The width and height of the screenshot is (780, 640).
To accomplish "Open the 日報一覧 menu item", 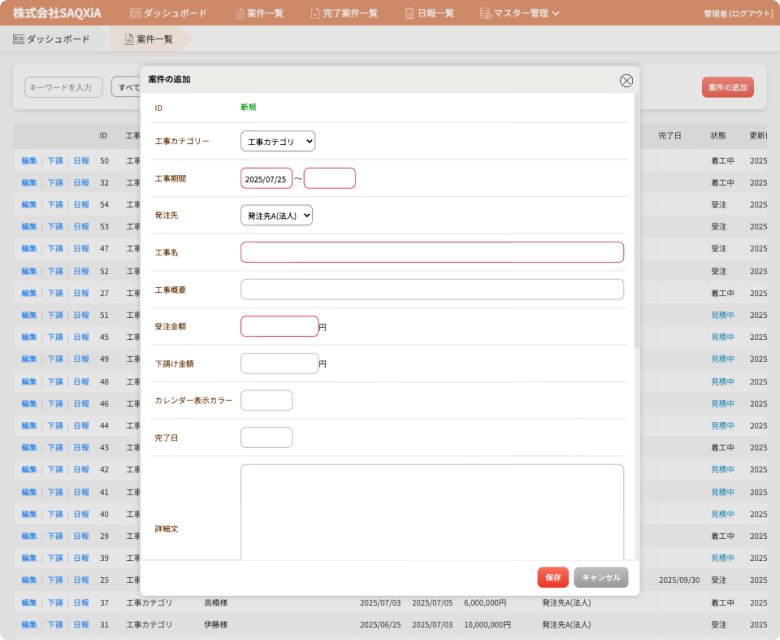I will click(x=430, y=13).
